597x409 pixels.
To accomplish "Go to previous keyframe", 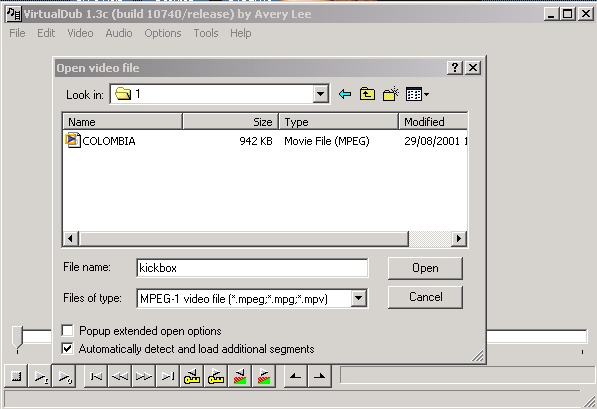I will click(192, 377).
